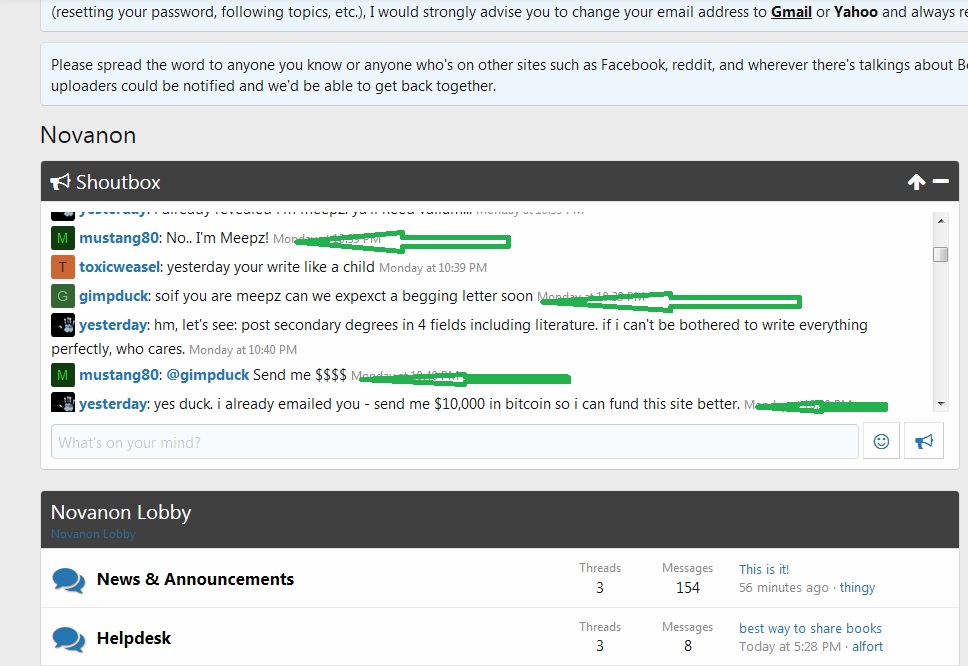Open the emoji smiley picker
Viewport: 968px width, 666px height.
[881, 441]
